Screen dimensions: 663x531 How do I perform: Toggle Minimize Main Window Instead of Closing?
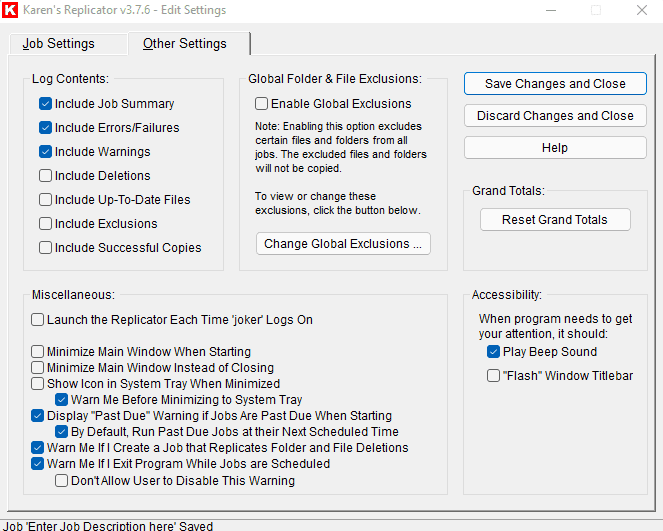37,368
